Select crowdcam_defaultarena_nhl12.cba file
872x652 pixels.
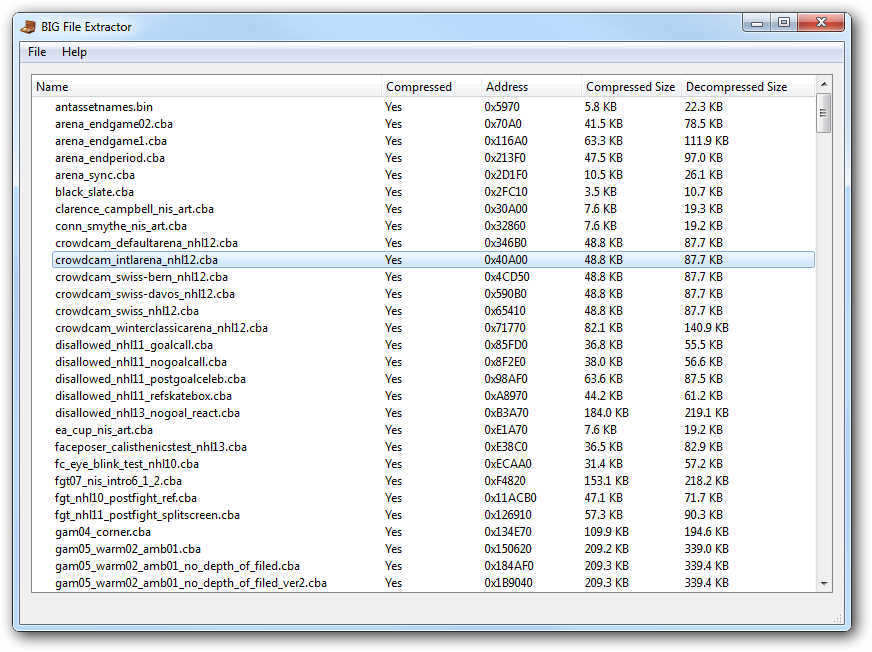click(146, 243)
